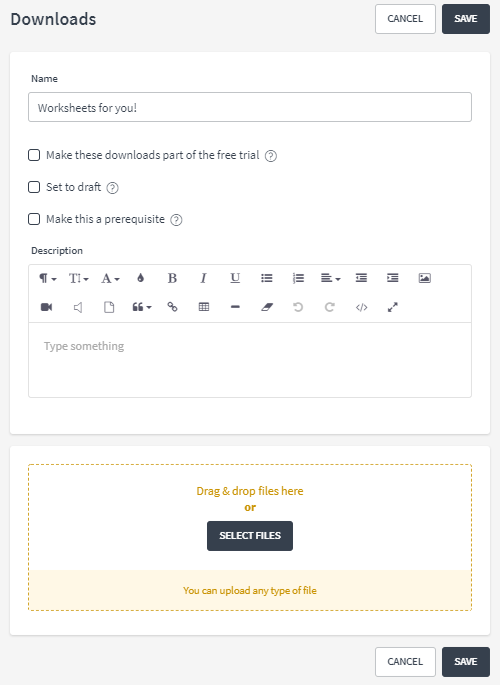Clear formatting with the eraser icon
The height and width of the screenshot is (685, 500).
[x=267, y=308]
